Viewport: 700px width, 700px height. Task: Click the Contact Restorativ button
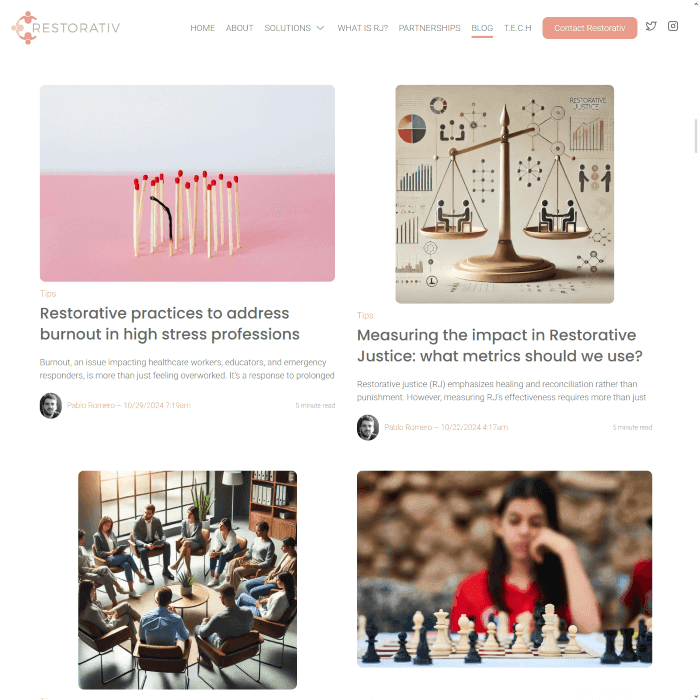point(589,28)
